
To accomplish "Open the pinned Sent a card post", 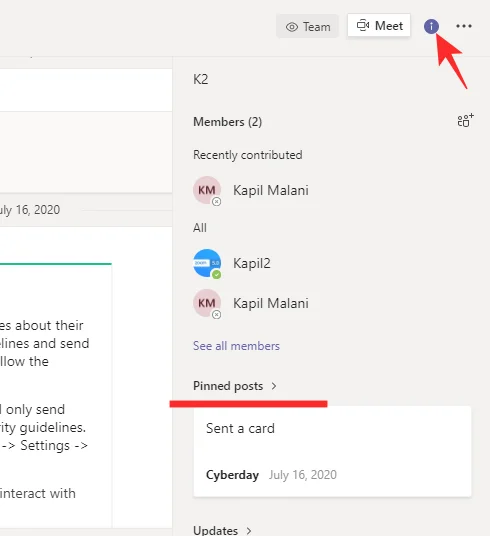I will coord(332,451).
